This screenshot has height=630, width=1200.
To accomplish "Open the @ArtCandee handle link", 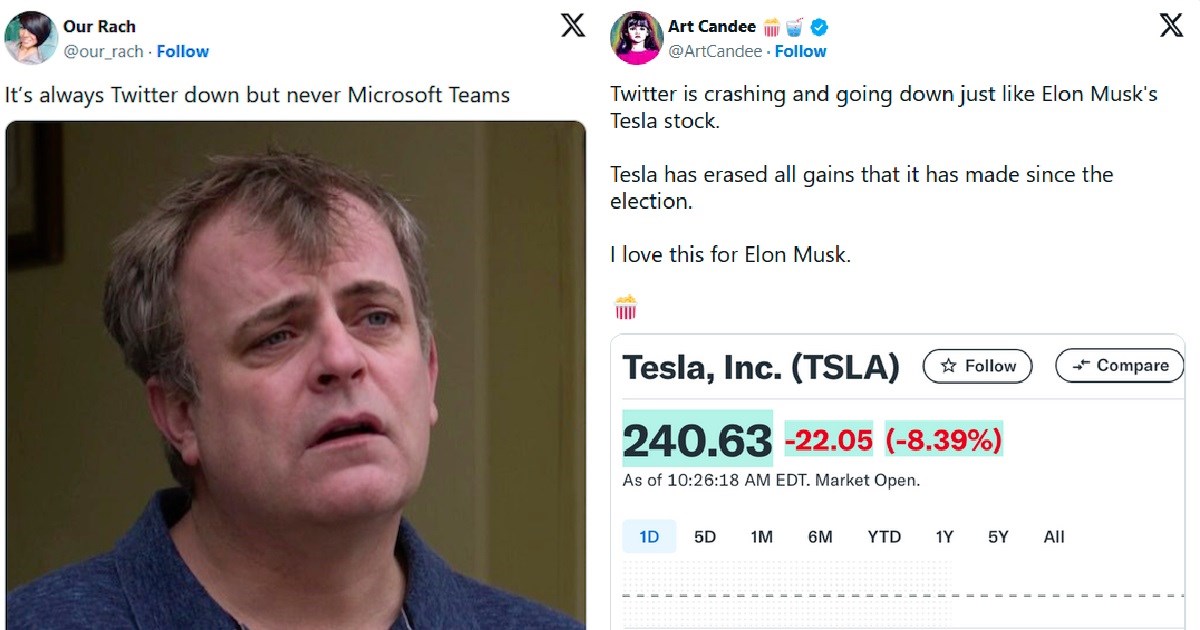I will [715, 51].
